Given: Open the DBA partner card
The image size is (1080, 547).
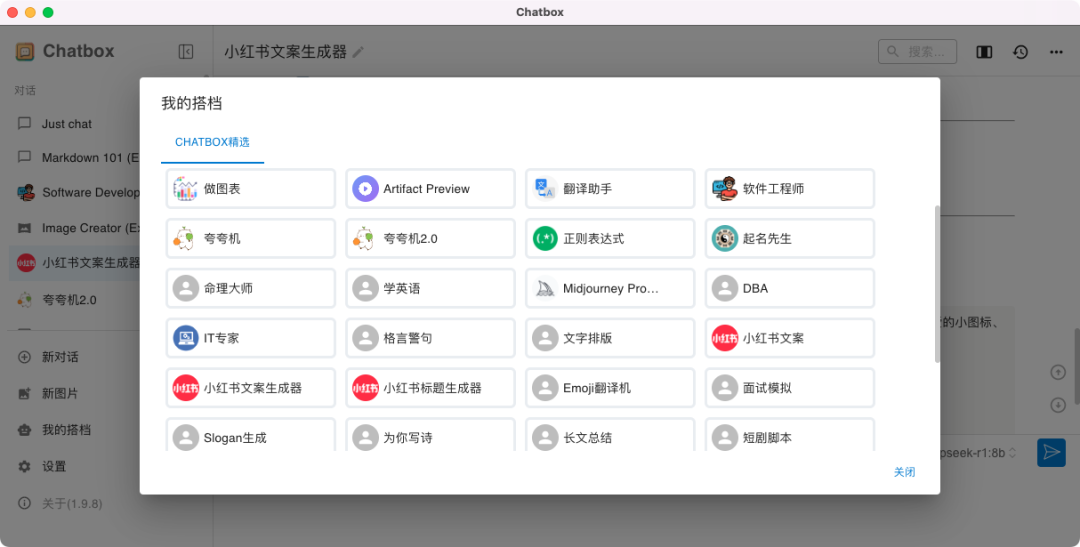Looking at the screenshot, I should [x=790, y=288].
